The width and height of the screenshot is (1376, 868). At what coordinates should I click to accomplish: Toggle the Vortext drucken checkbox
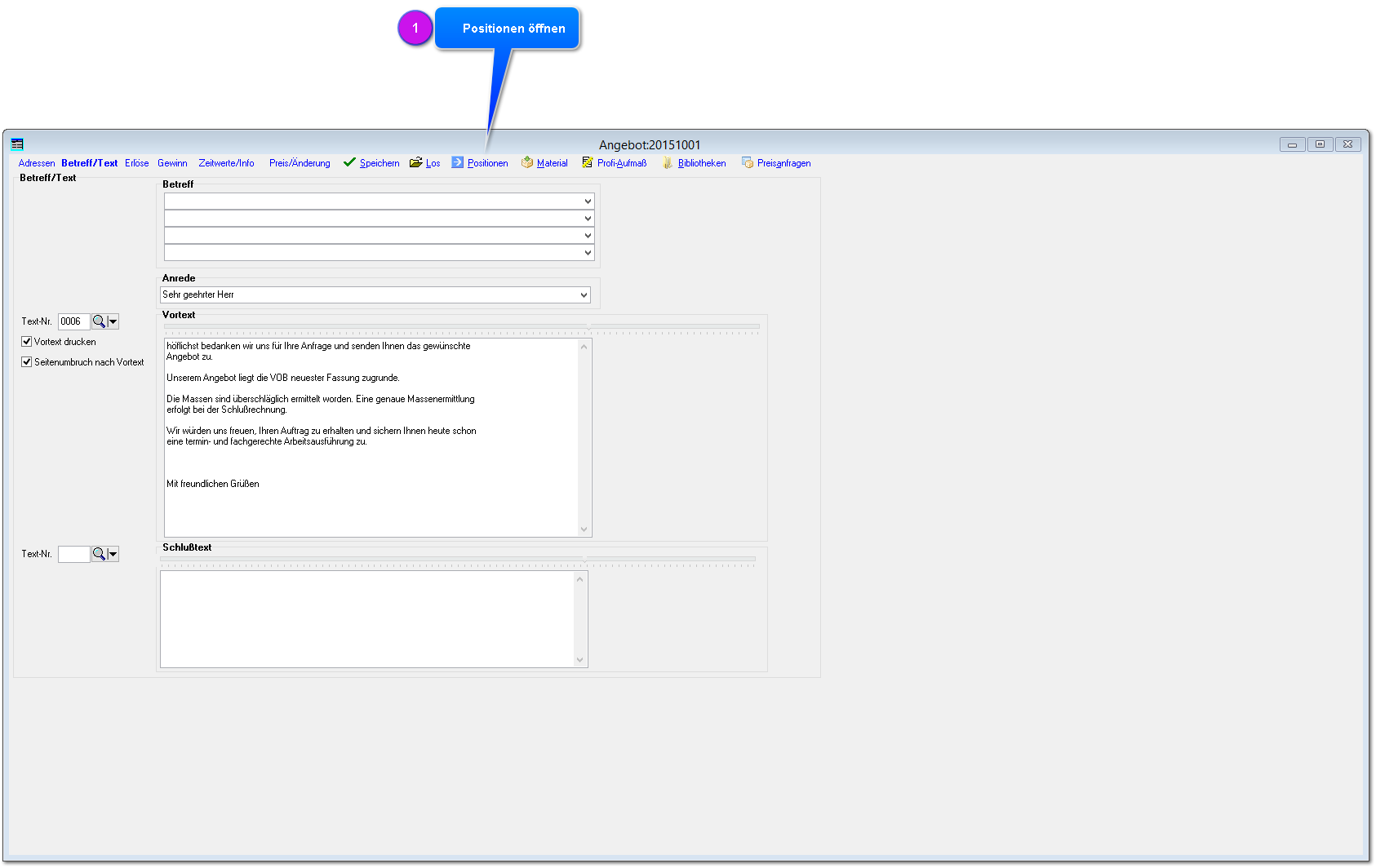26,342
